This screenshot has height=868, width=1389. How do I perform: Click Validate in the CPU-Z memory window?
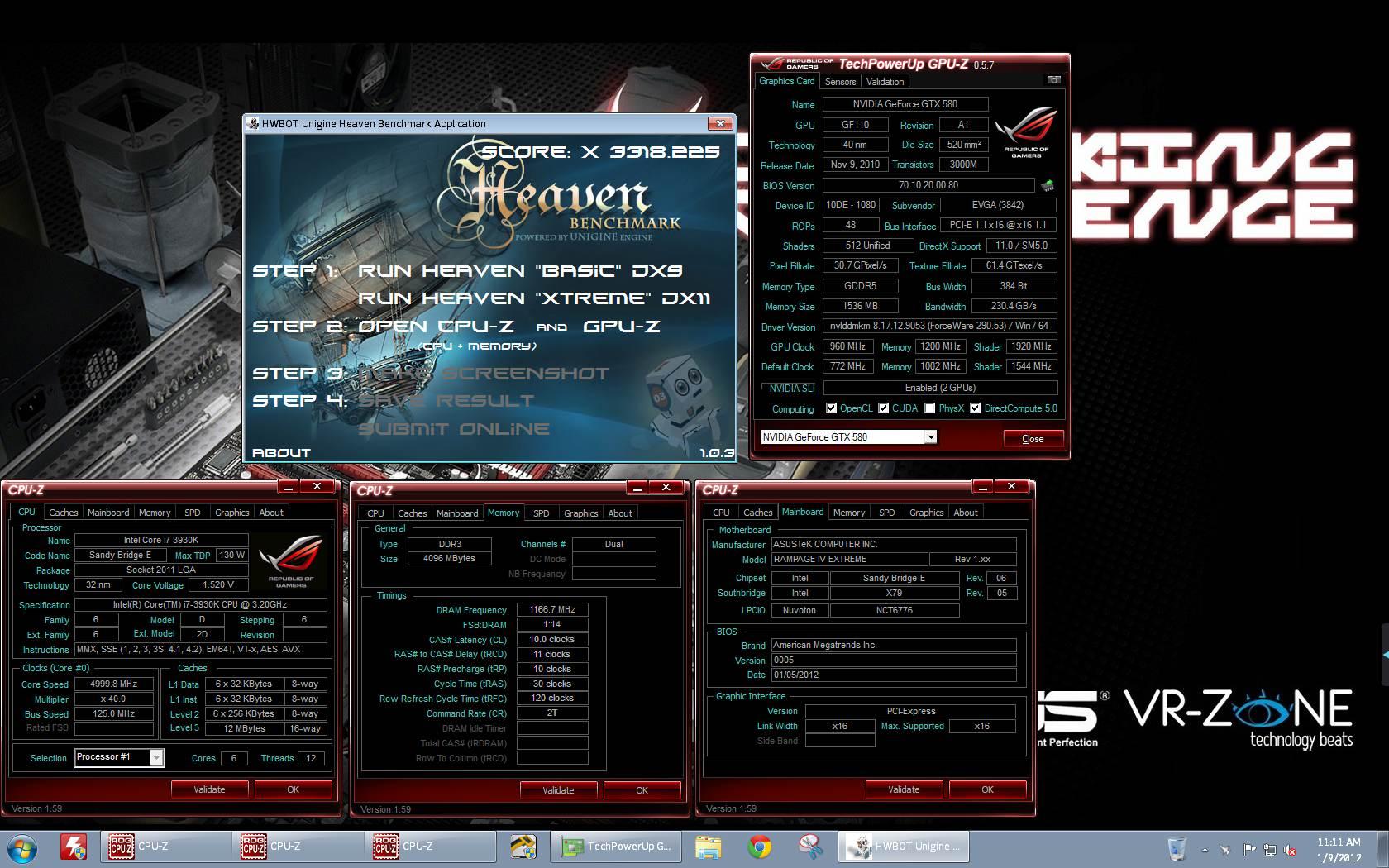pos(558,790)
